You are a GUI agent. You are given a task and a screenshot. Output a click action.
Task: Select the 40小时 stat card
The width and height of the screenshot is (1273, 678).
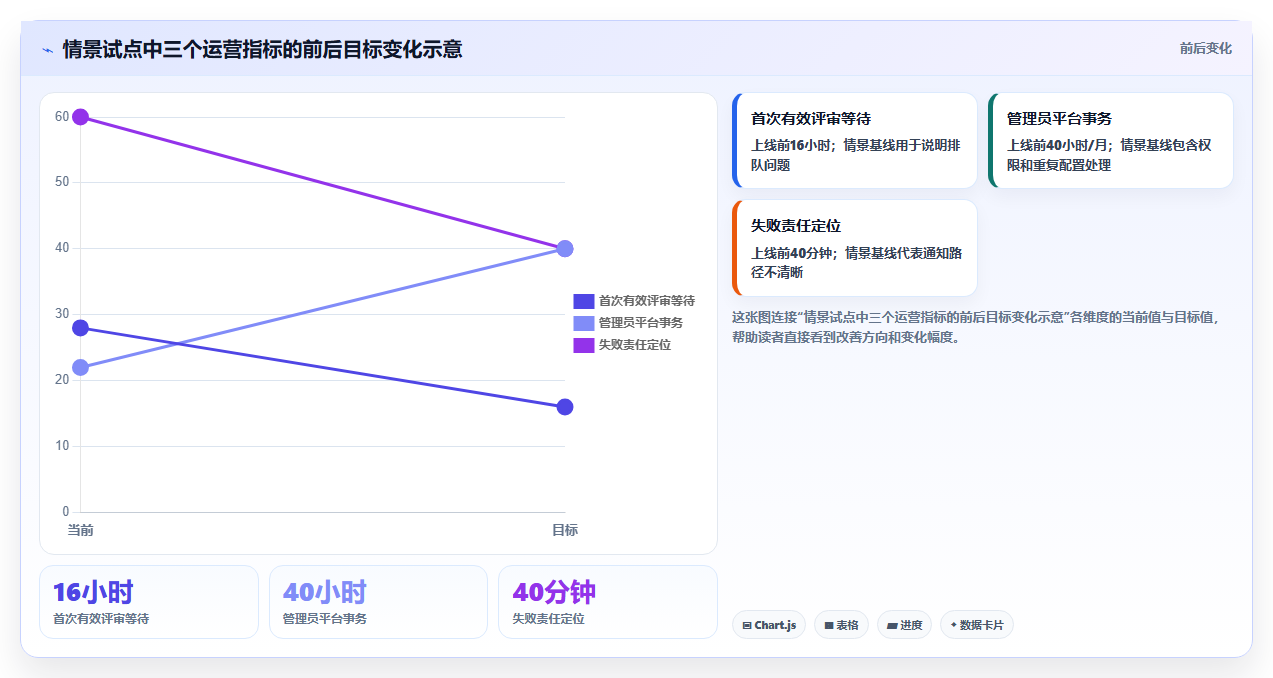click(378, 602)
